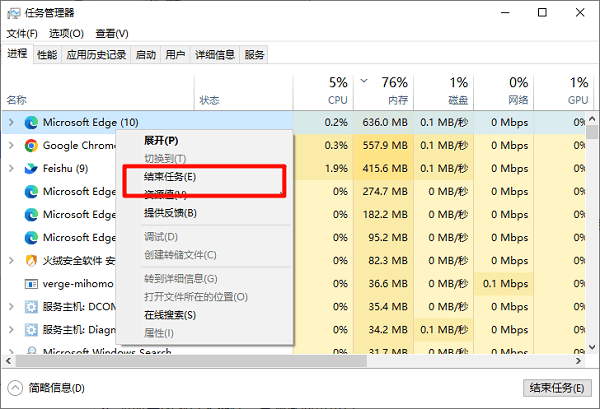The height and width of the screenshot is (409, 600).
Task: Expand the 火绒安全软件 process group
Action: [x=11, y=261]
